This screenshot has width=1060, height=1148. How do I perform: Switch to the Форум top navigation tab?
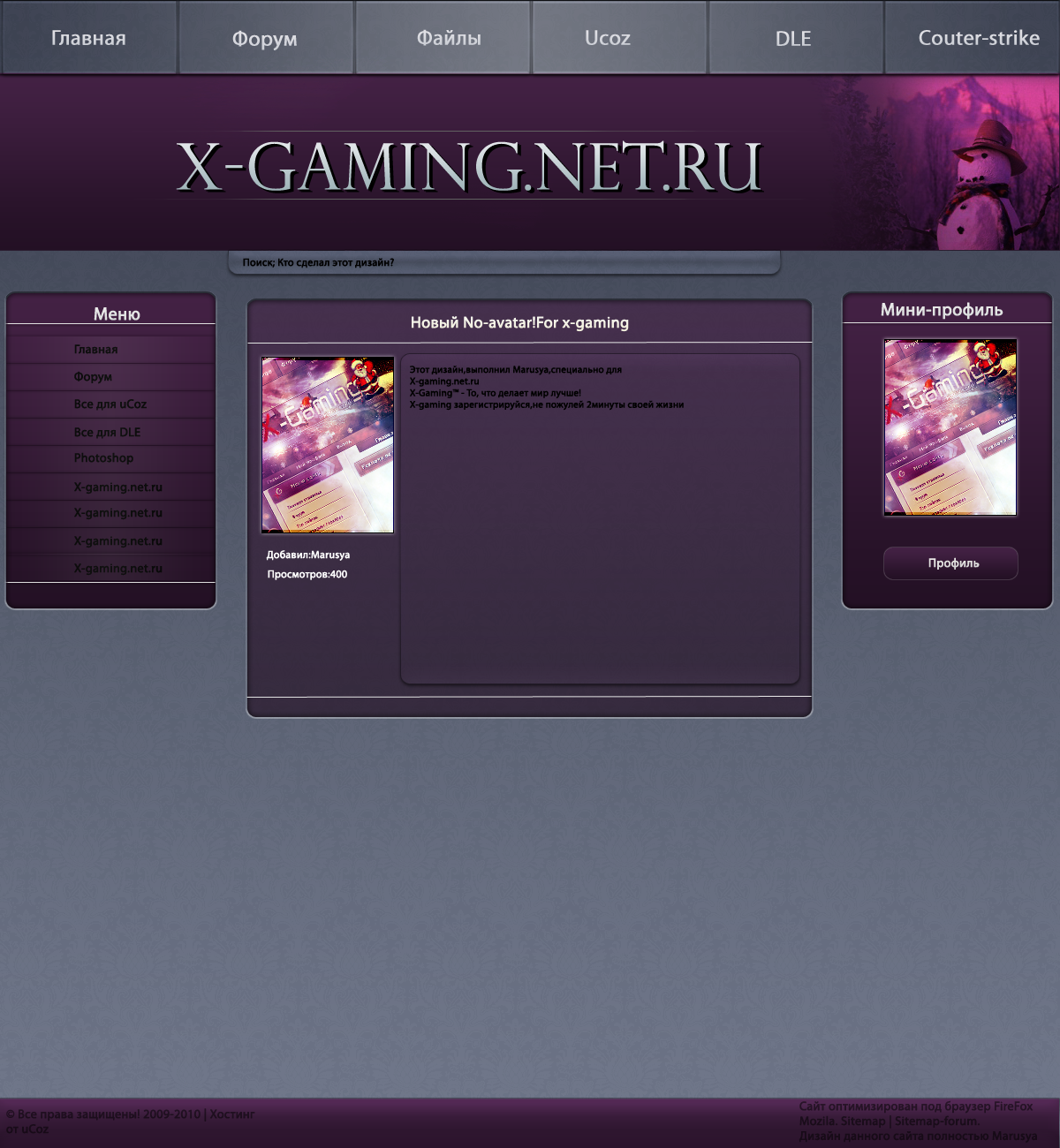pos(265,38)
